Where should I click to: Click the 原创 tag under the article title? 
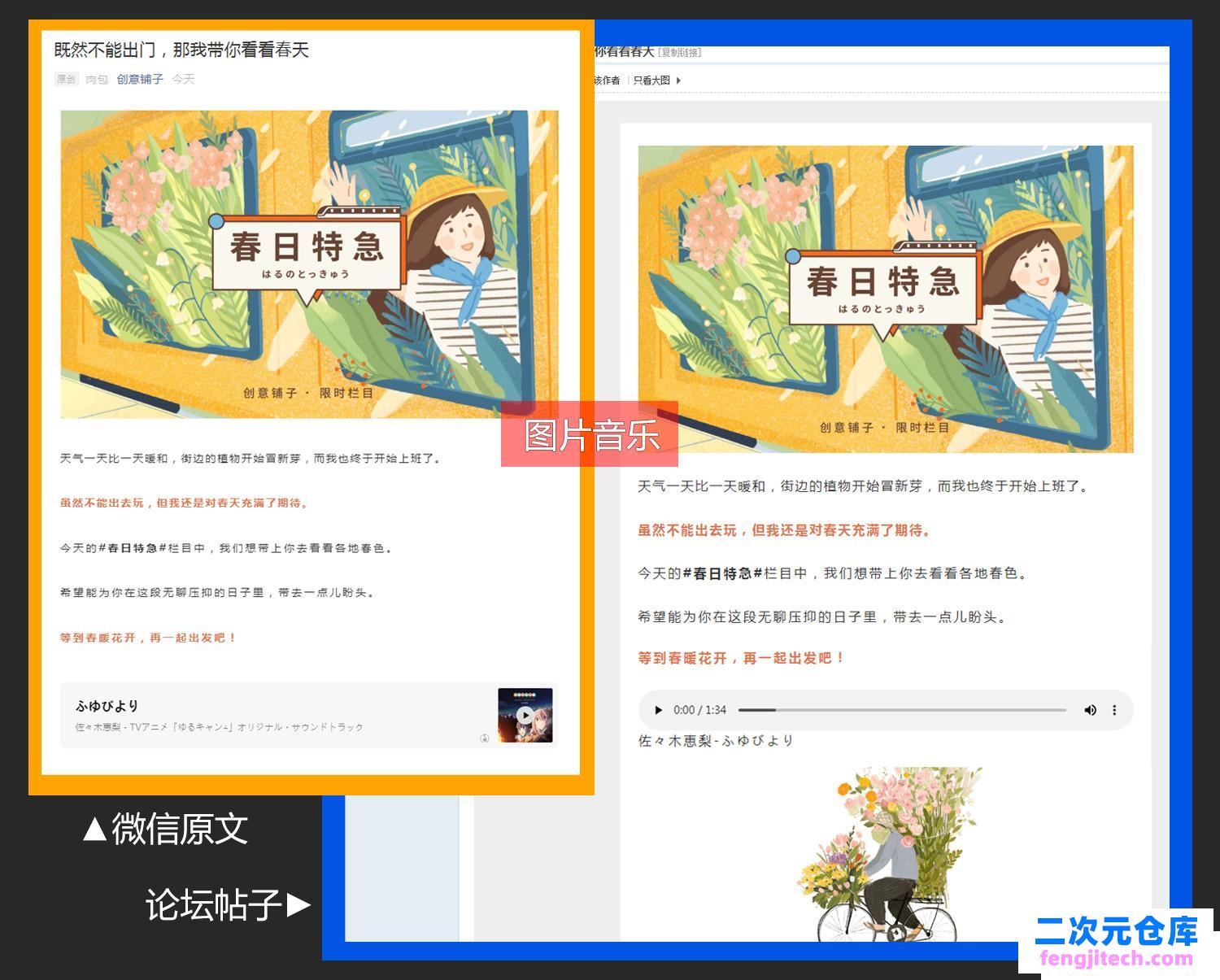click(66, 79)
